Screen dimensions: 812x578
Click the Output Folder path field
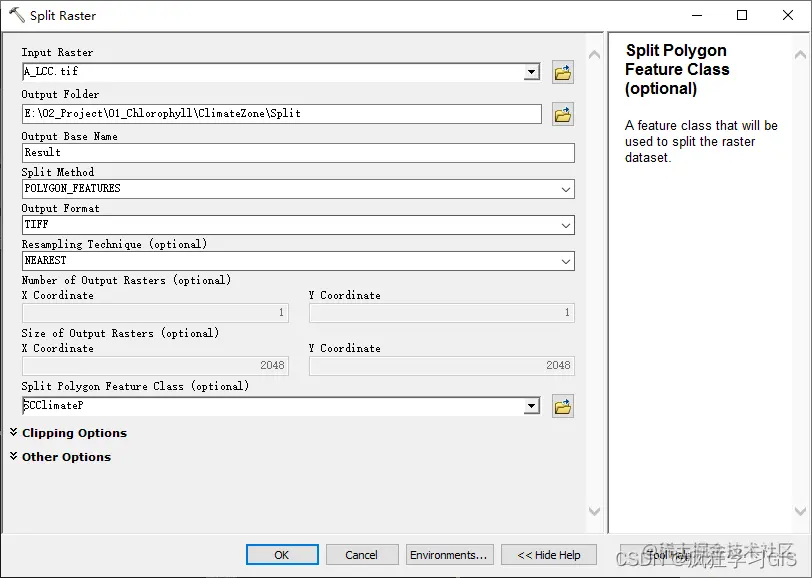click(x=282, y=114)
